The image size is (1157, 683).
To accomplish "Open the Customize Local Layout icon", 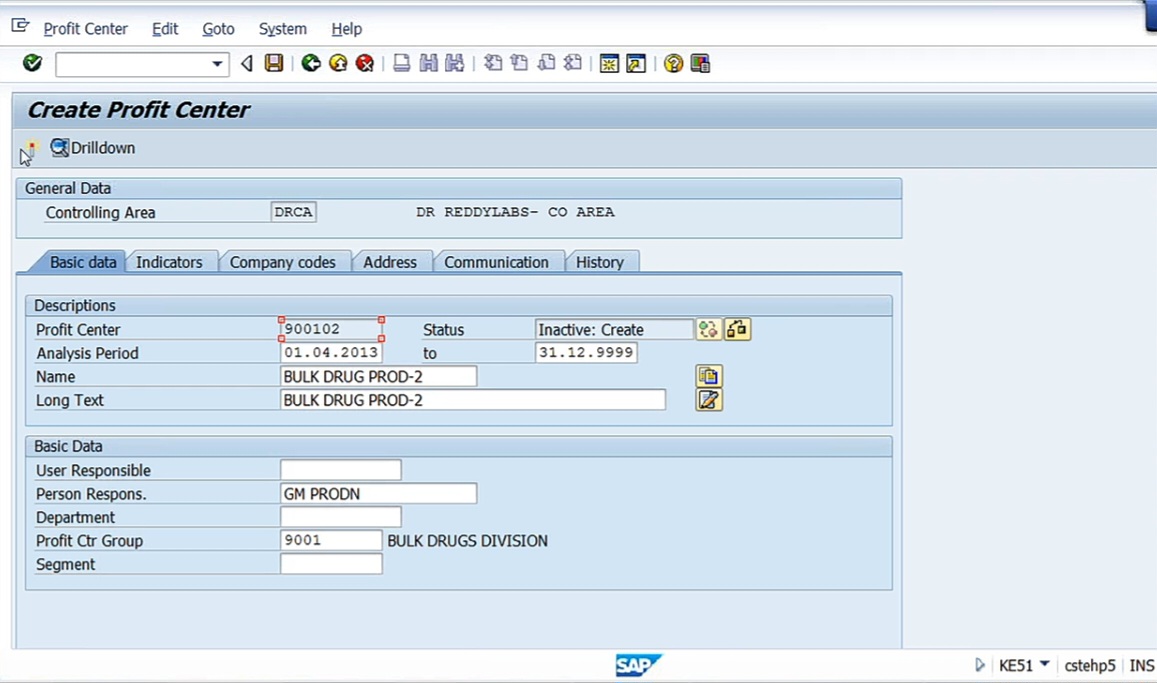I will 700,63.
